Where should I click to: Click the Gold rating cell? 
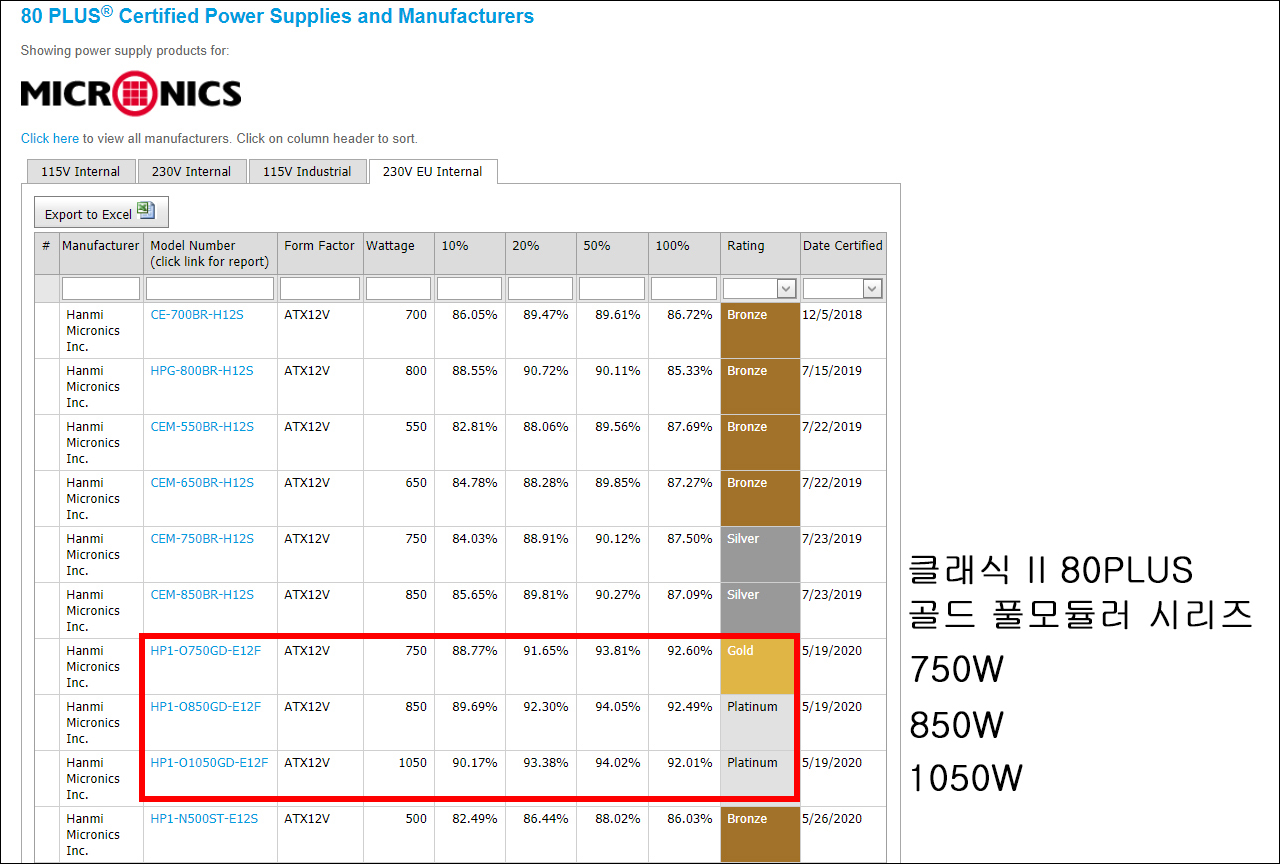(758, 666)
